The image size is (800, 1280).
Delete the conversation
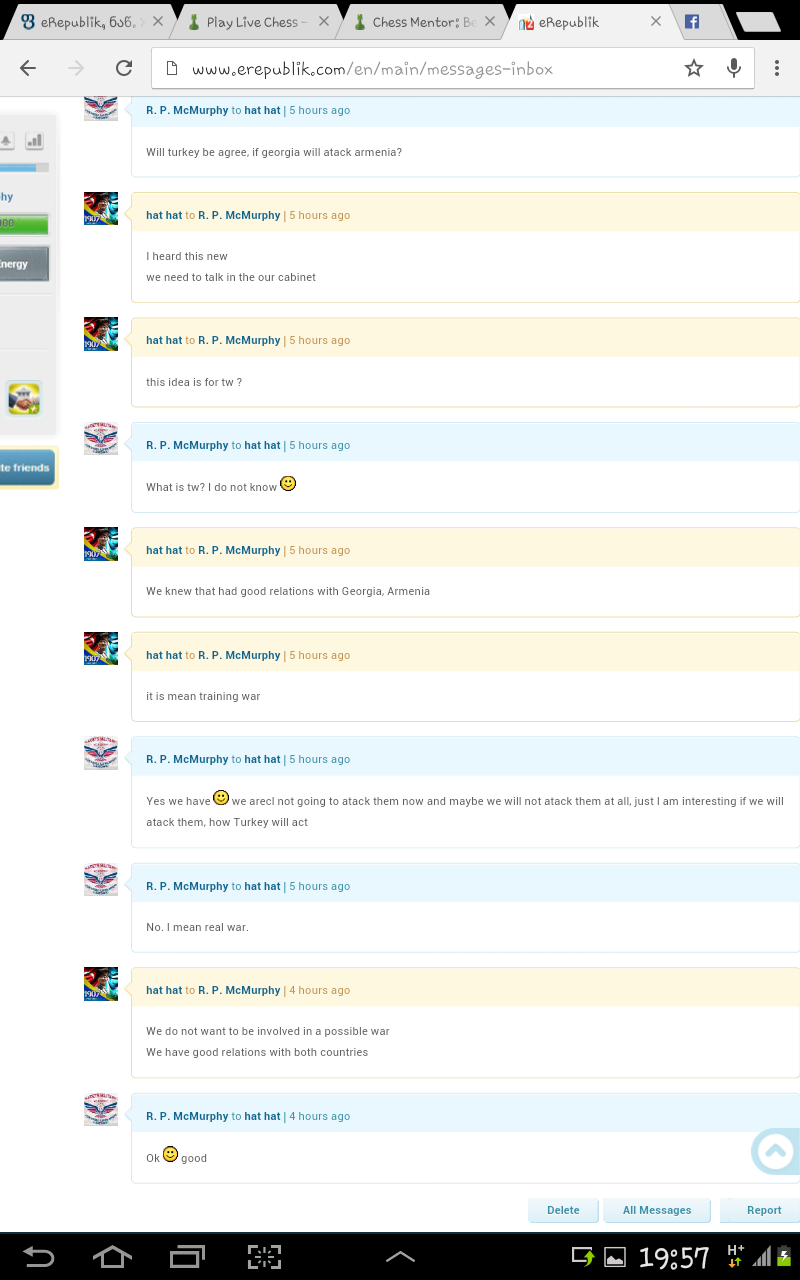click(x=563, y=1210)
